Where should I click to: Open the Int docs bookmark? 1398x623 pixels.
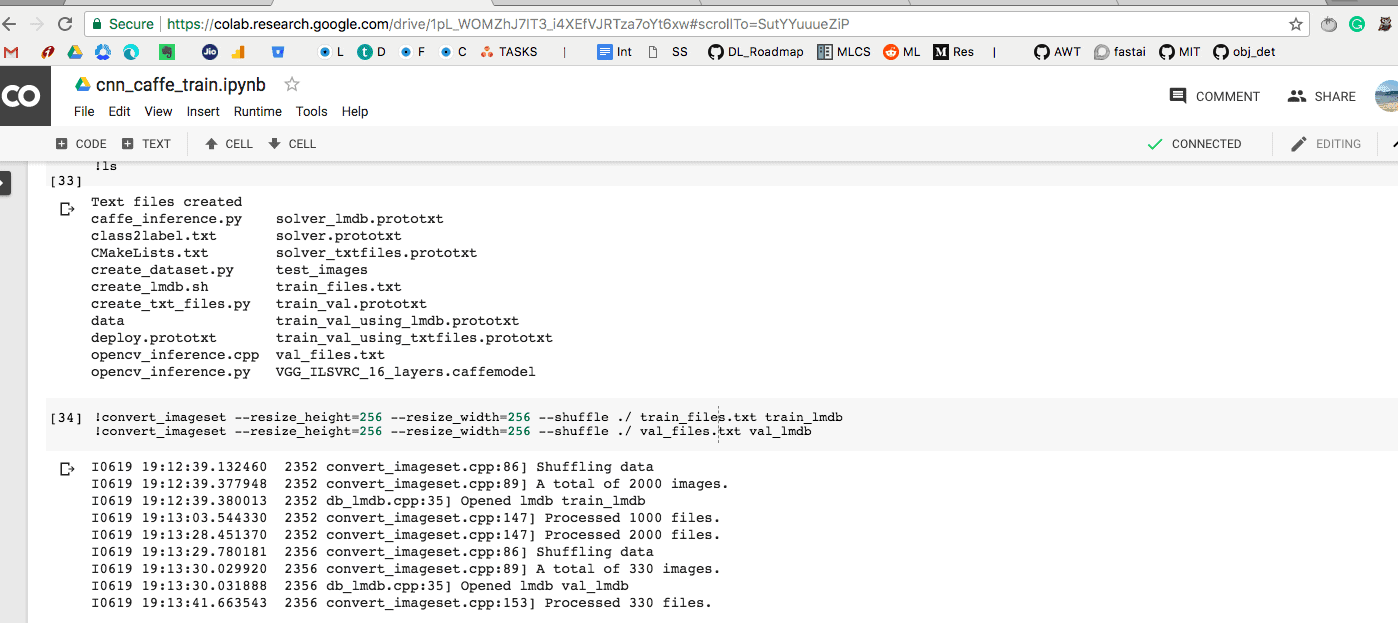pyautogui.click(x=614, y=52)
